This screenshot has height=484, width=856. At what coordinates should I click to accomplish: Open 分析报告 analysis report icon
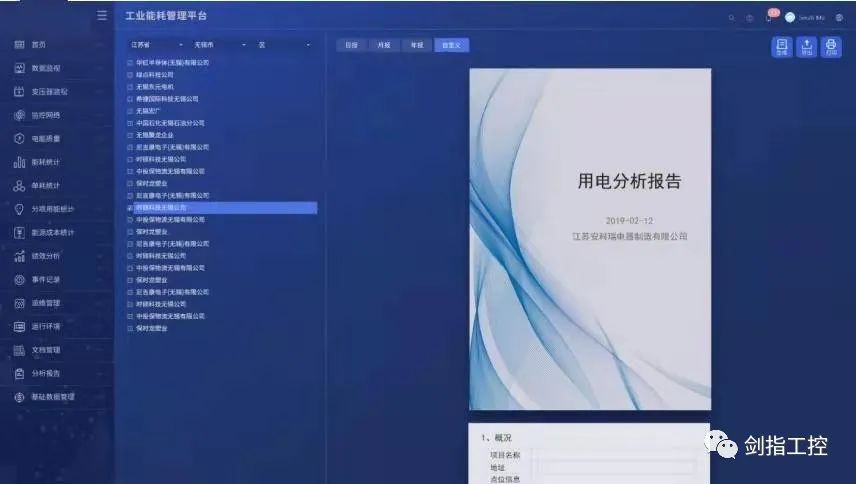tap(19, 373)
